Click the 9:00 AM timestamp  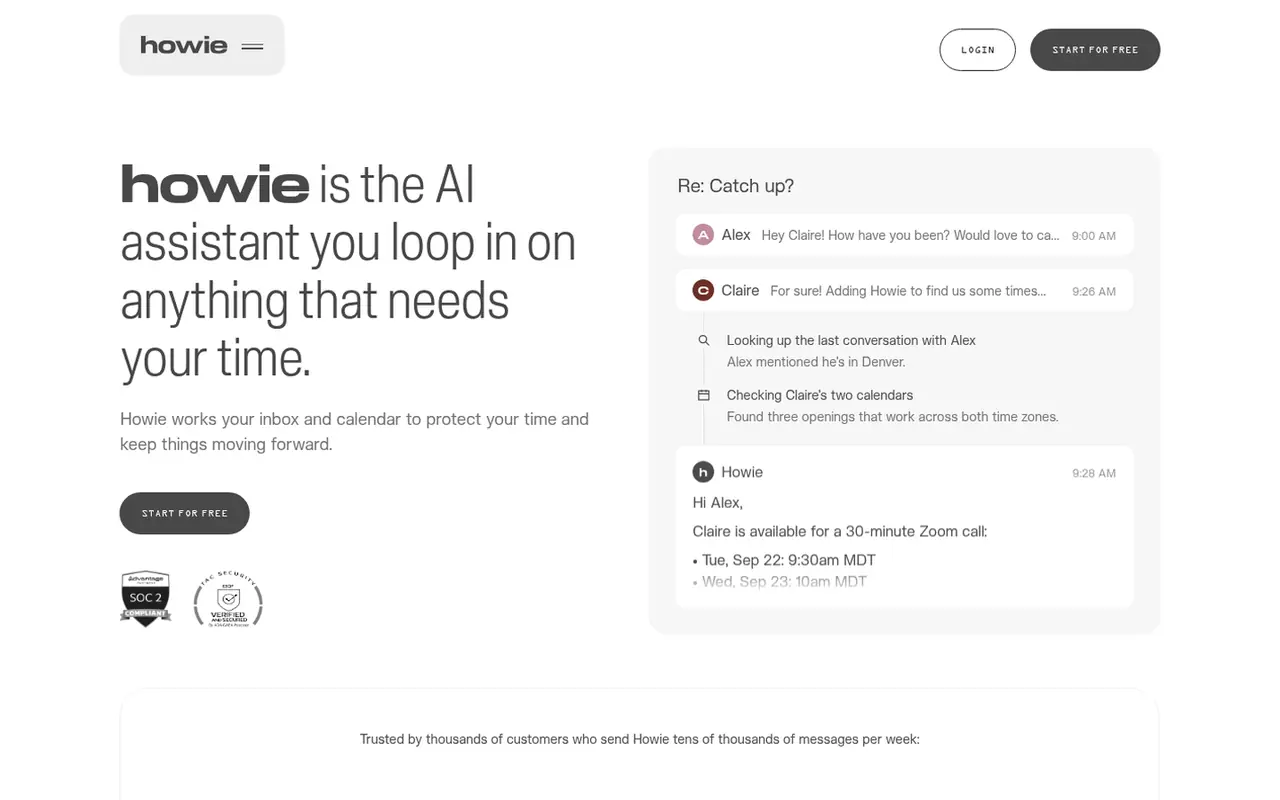[1094, 236]
